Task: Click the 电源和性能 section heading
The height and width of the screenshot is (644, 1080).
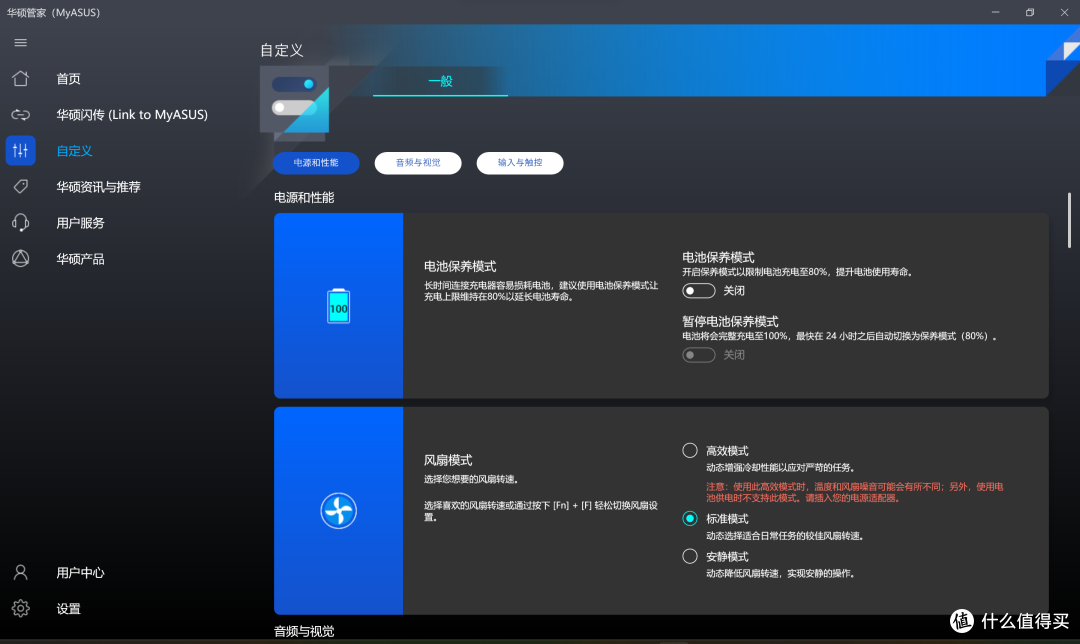Action: [304, 198]
